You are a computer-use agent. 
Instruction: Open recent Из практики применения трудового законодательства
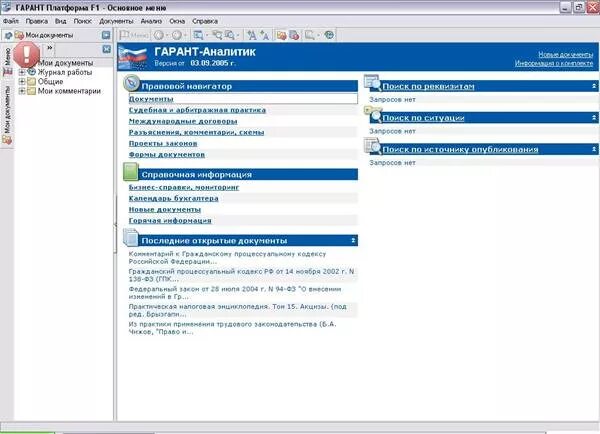(x=232, y=328)
